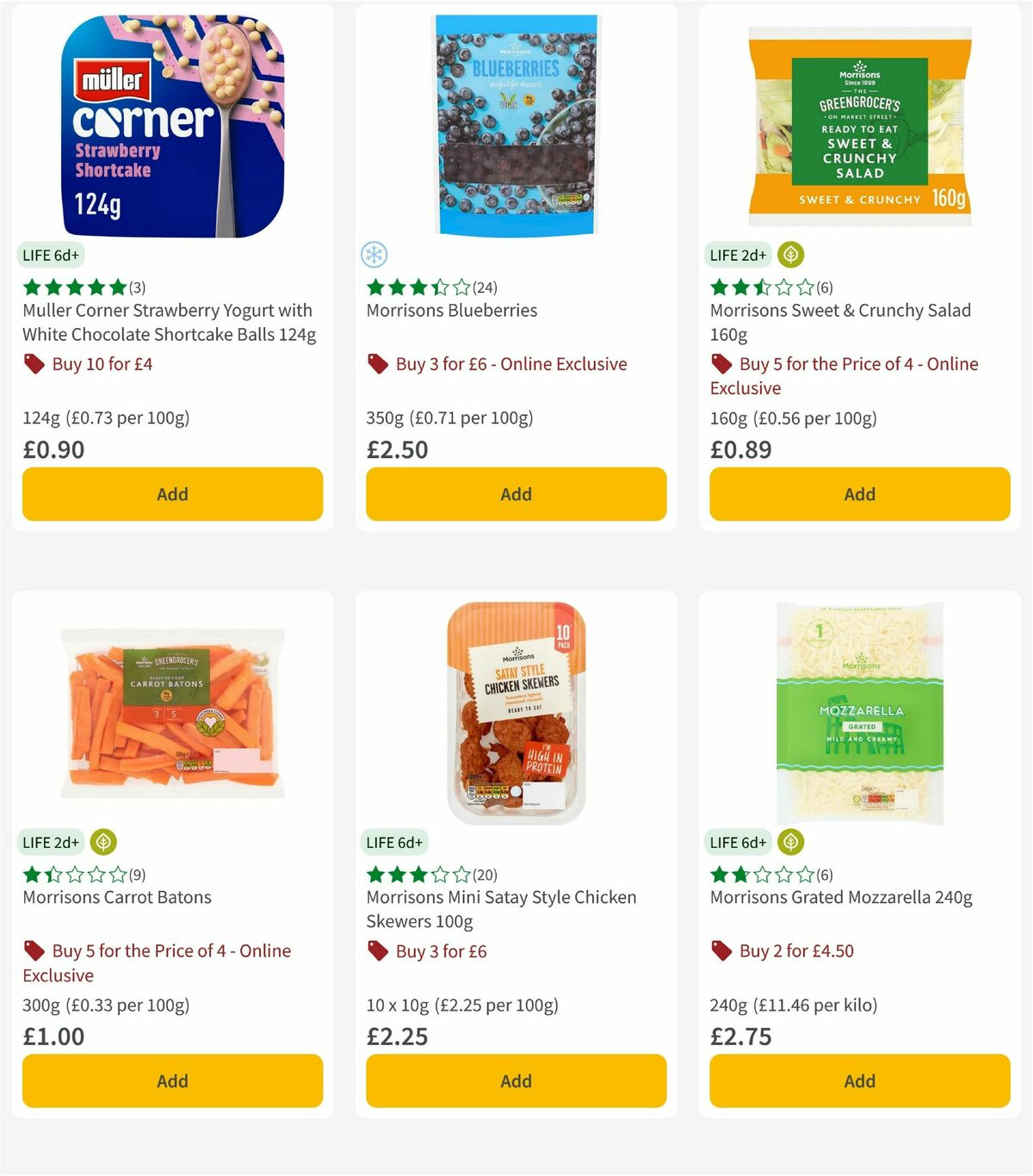Viewport: 1033px width, 1176px height.
Task: Click the offer tag icon on Blueberries deal
Action: point(376,364)
